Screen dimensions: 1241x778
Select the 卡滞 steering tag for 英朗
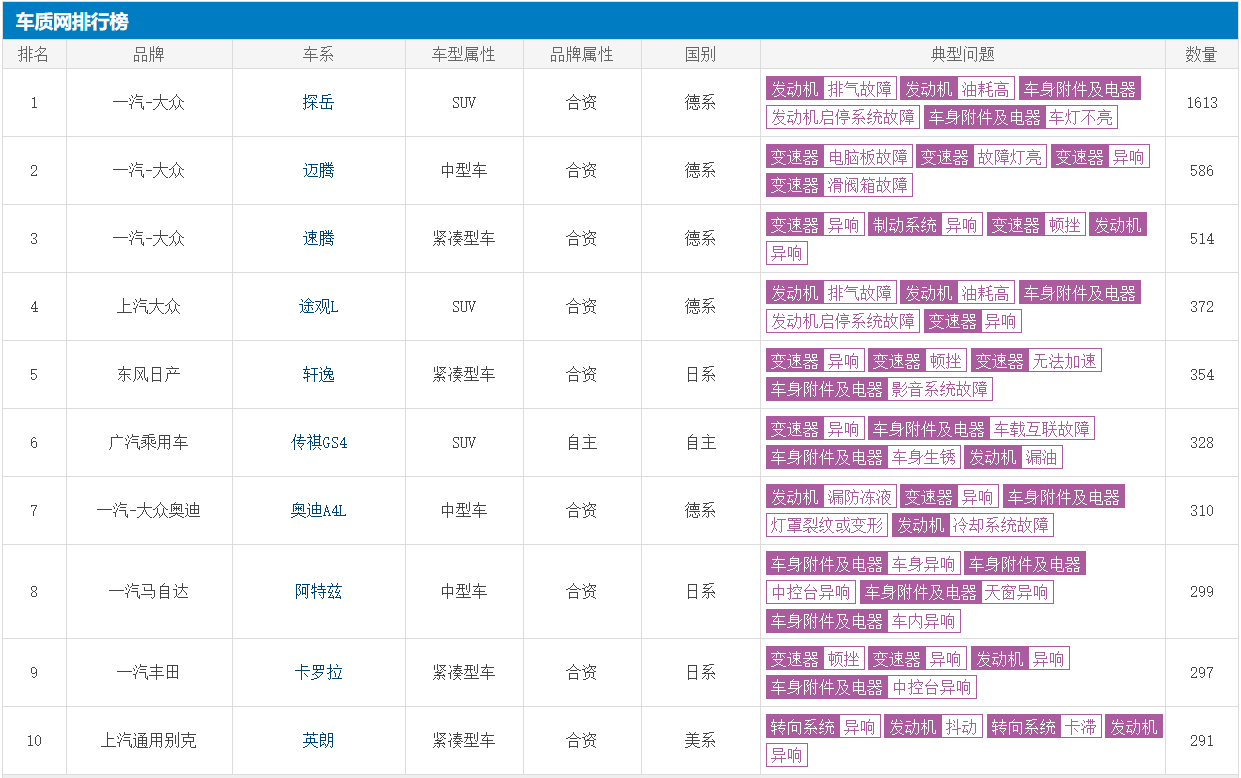[1080, 727]
